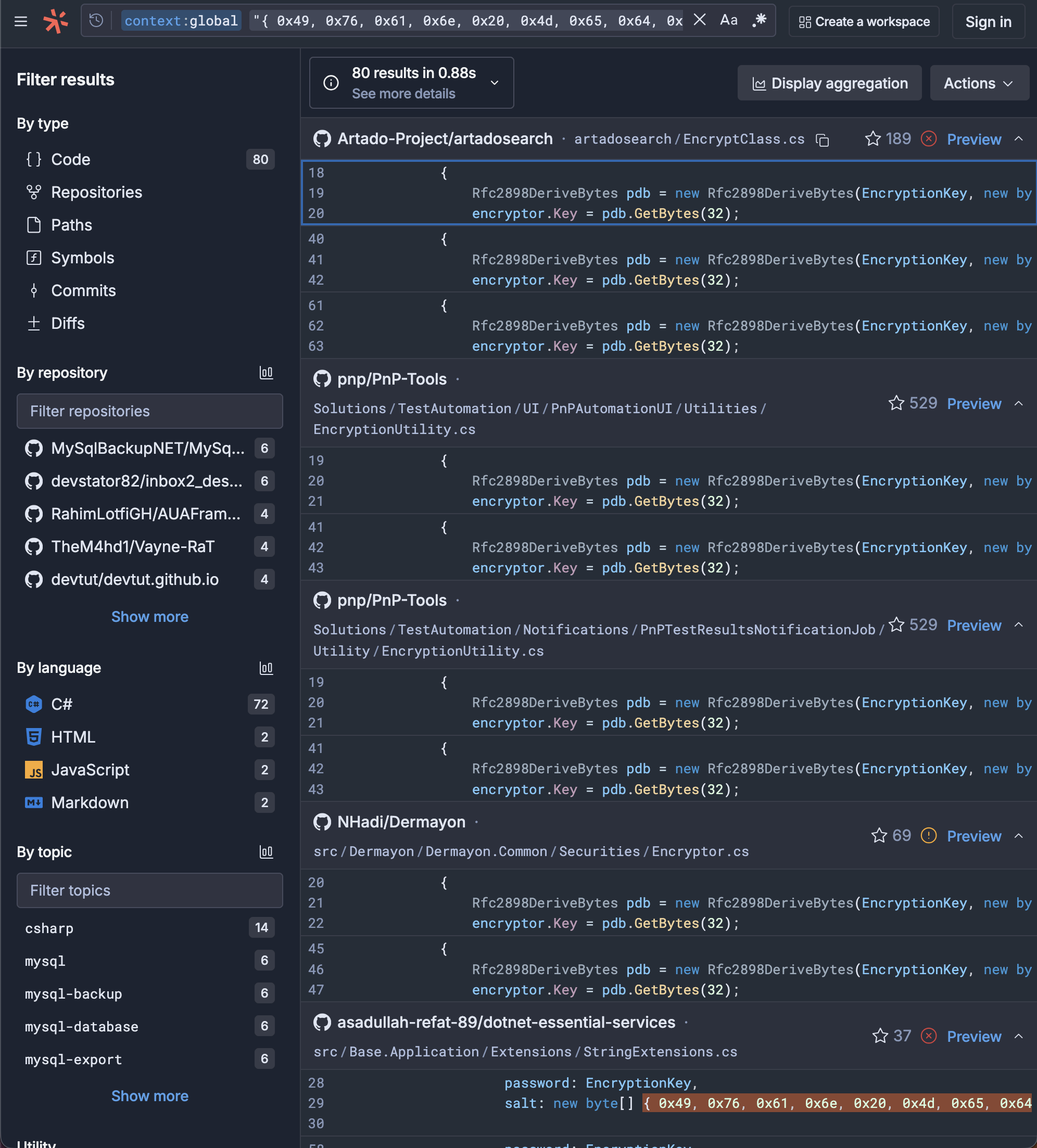
Task: Open the hamburger navigation menu
Action: [x=21, y=22]
